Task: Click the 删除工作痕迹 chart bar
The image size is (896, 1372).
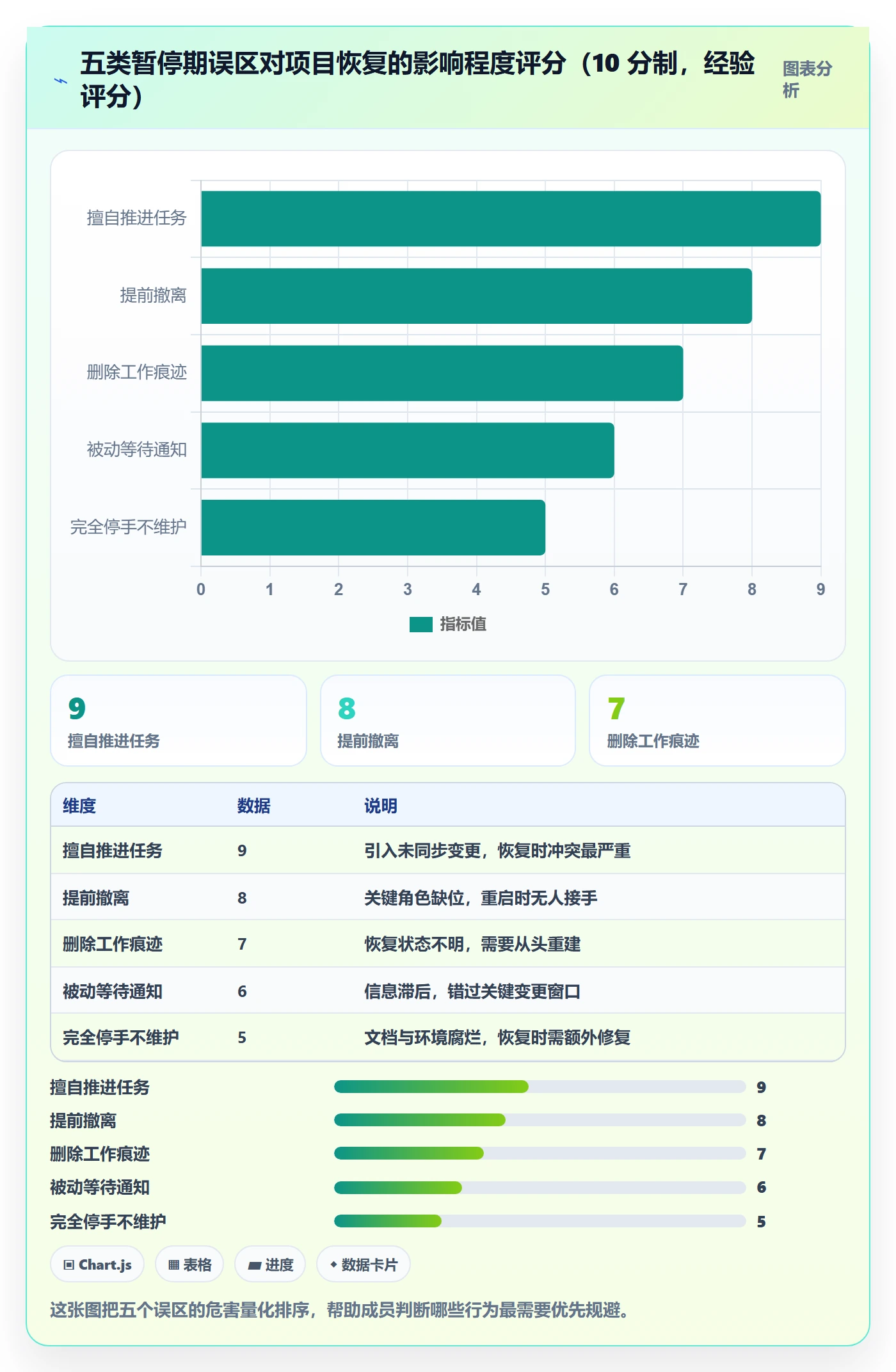Action: [442, 373]
